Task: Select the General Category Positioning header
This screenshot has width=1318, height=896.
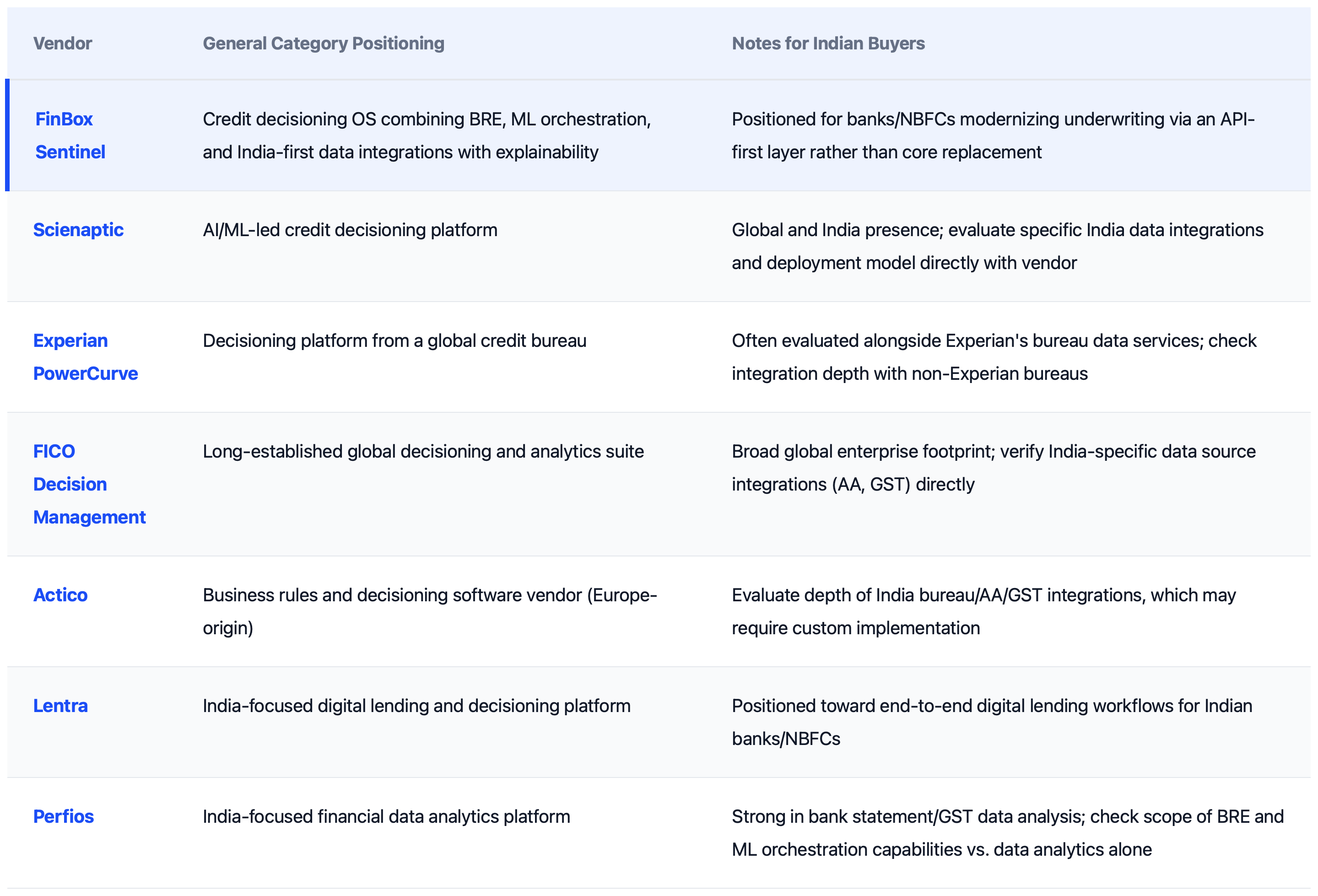Action: coord(323,43)
